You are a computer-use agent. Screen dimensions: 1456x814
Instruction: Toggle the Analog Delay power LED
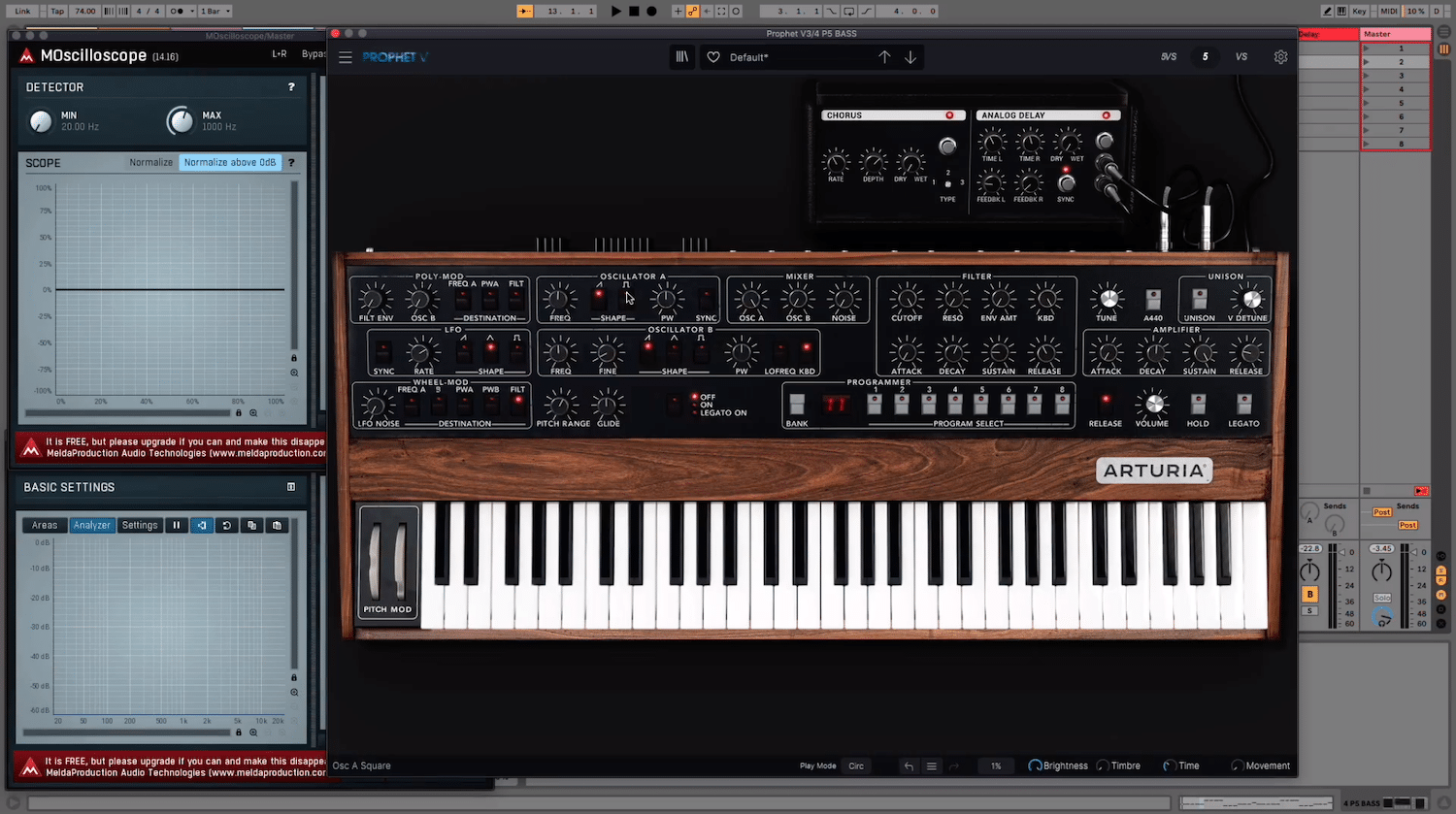pyautogui.click(x=1106, y=115)
